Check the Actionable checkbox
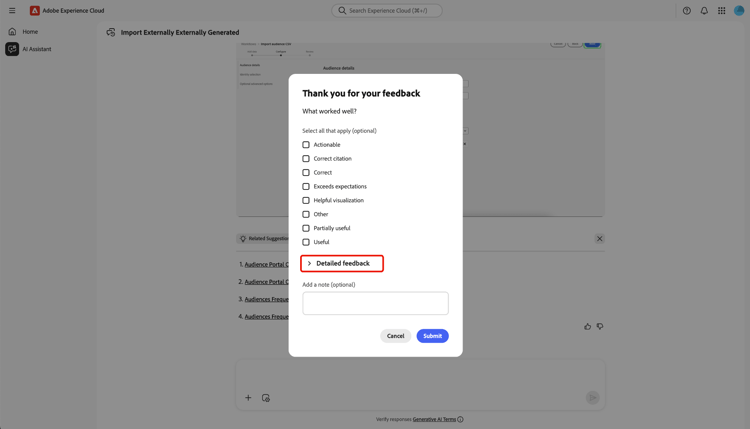Image resolution: width=750 pixels, height=429 pixels. point(306,144)
